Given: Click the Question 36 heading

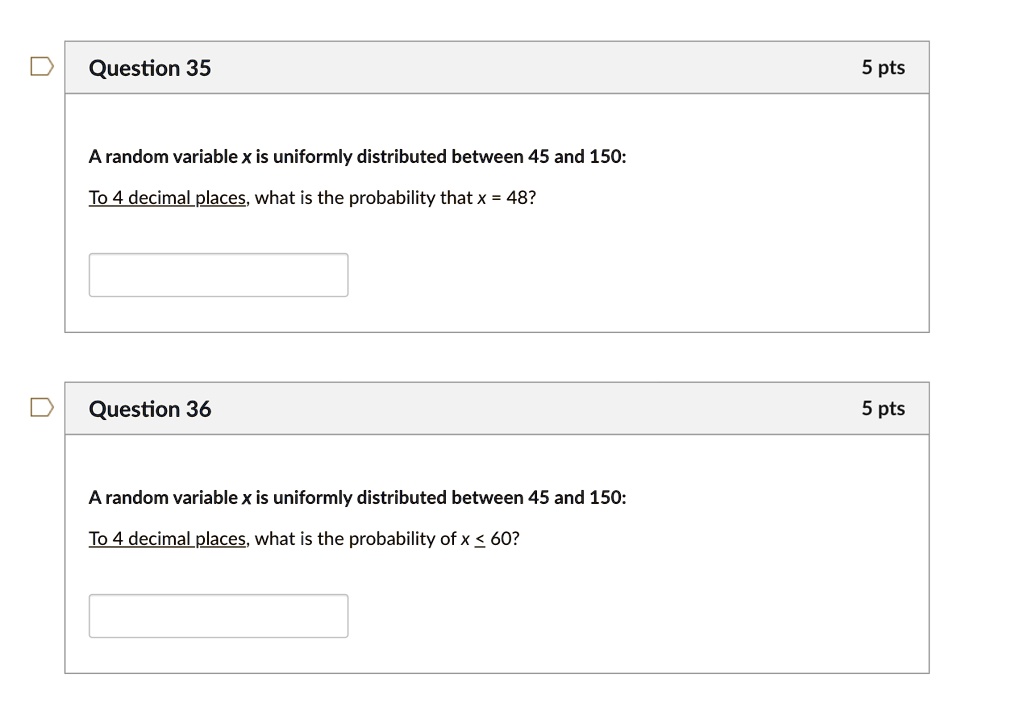Looking at the screenshot, I should coord(150,409).
